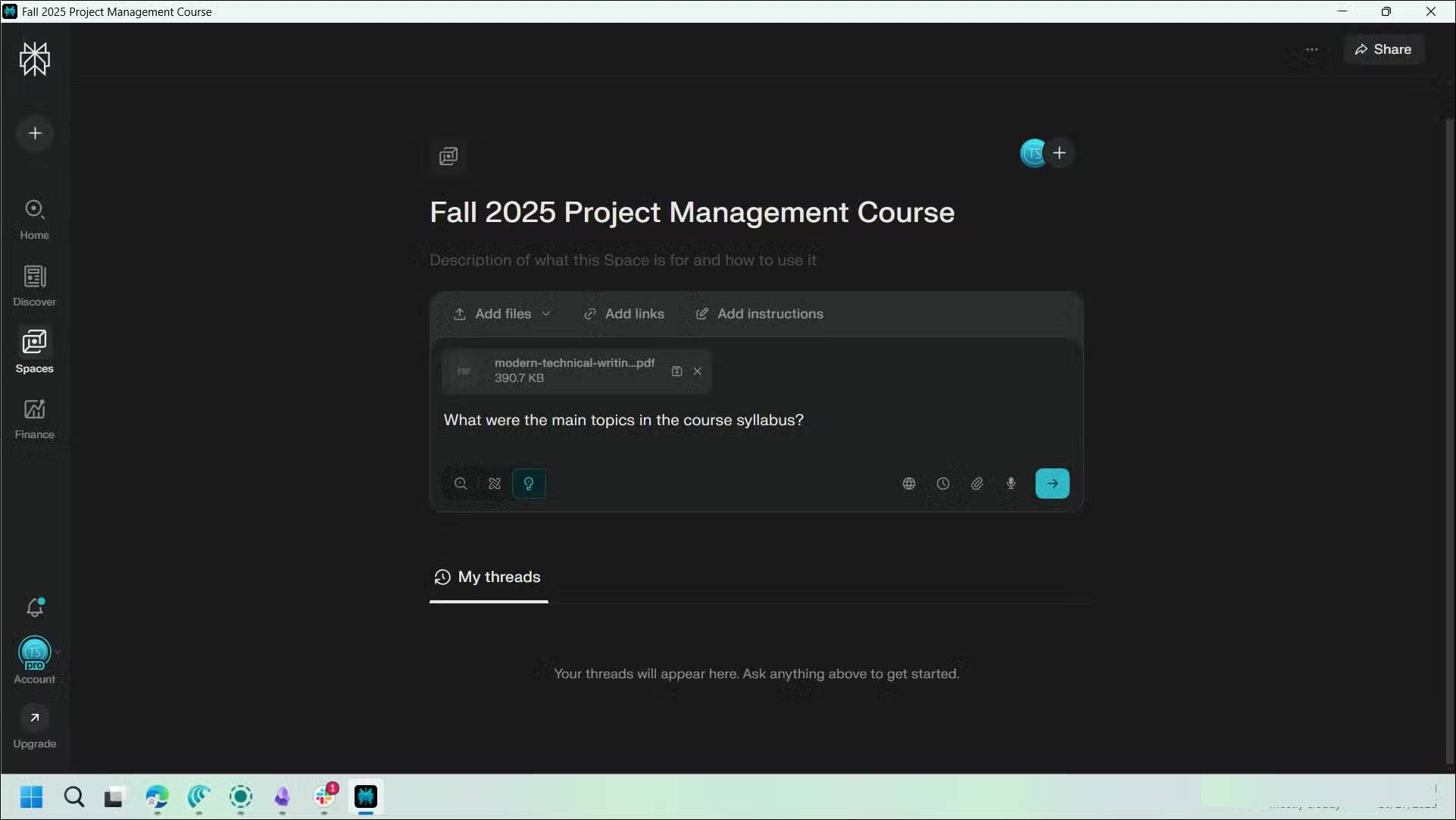Click the microphone dictation icon
This screenshot has width=1456, height=820.
point(1011,484)
